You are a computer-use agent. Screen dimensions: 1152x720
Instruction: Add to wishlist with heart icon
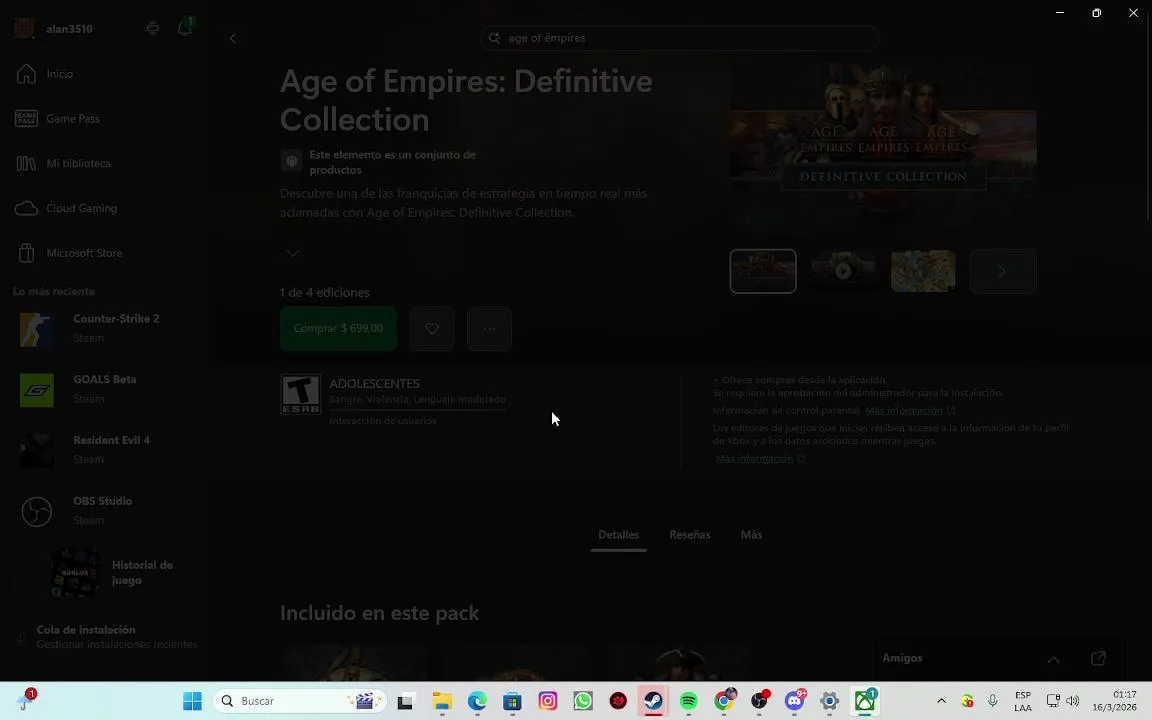pyautogui.click(x=432, y=328)
